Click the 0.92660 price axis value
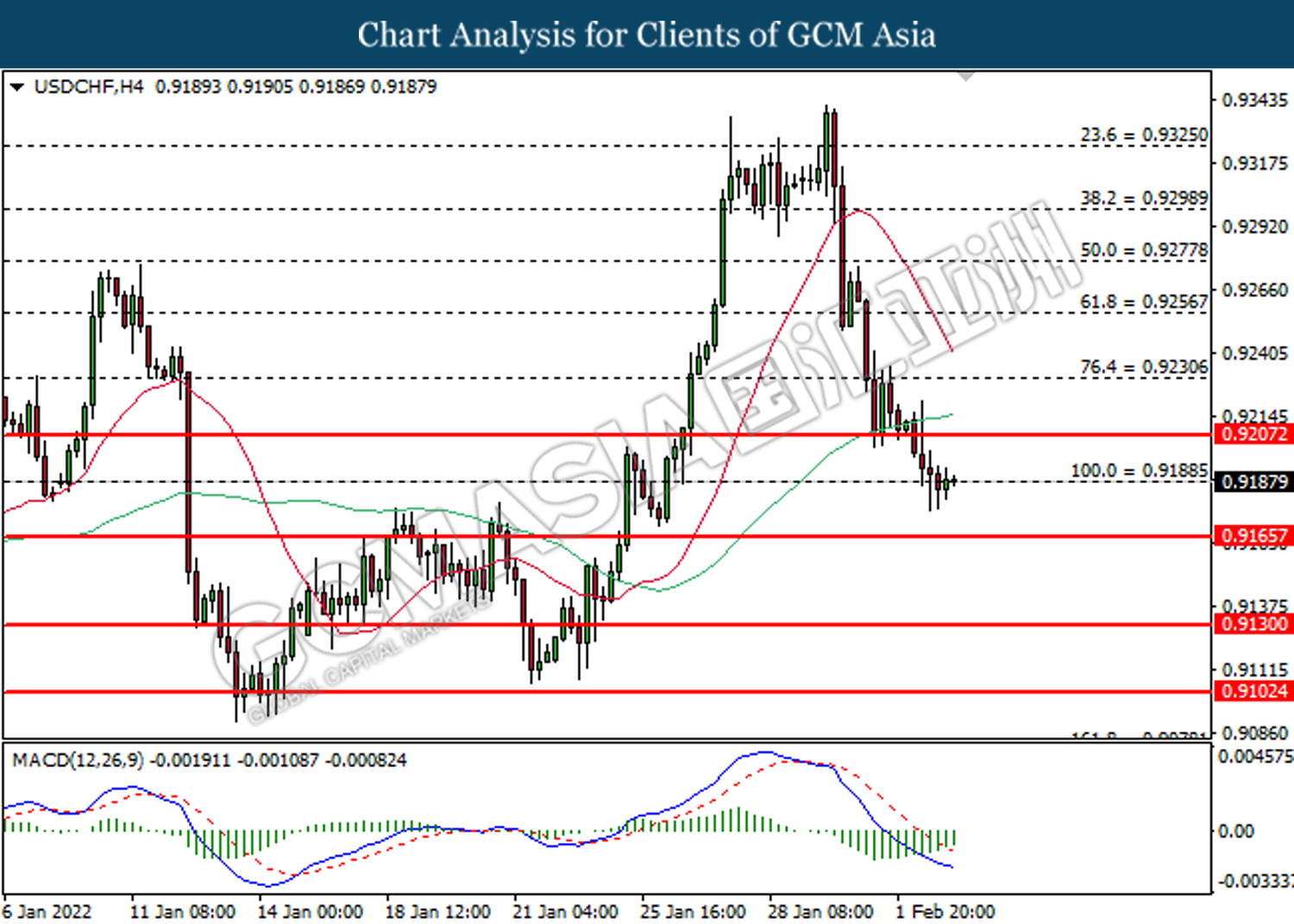1294x924 pixels. [x=1255, y=290]
